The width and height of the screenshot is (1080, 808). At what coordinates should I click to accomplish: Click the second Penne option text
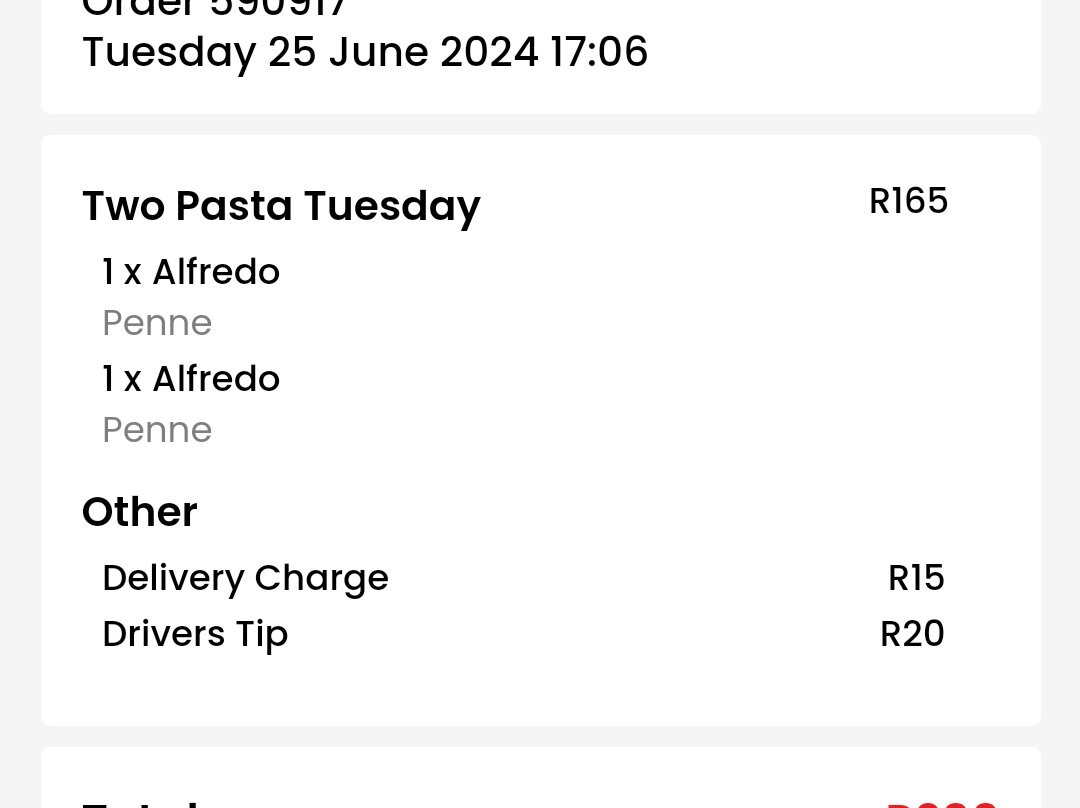click(157, 430)
